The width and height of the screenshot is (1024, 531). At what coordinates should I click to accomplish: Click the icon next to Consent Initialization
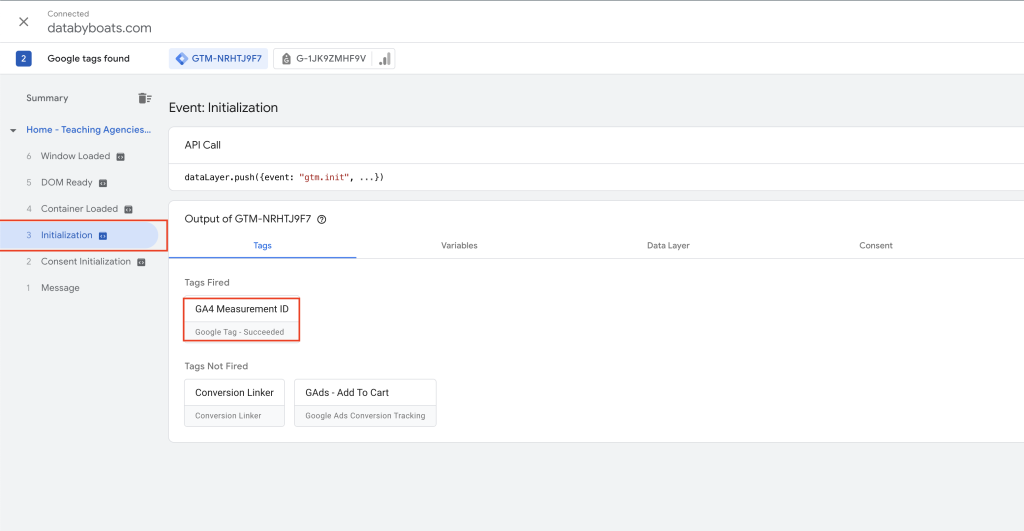[x=141, y=262]
